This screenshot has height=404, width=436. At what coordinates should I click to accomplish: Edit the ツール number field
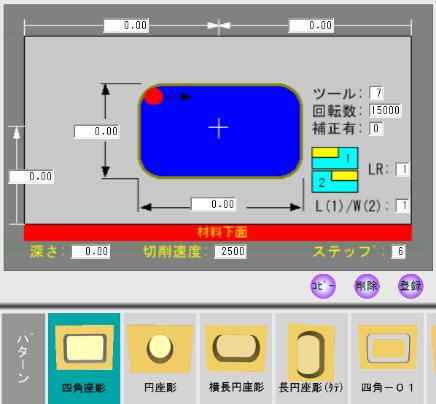(377, 93)
